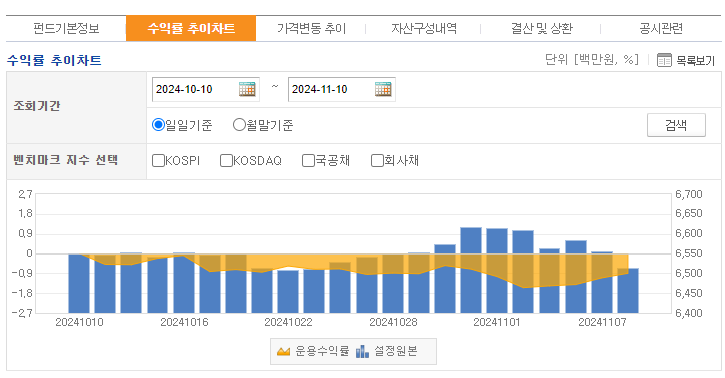Enable the 국공채 benchmark checkbox
This screenshot has height=378, width=725.
tap(308, 160)
